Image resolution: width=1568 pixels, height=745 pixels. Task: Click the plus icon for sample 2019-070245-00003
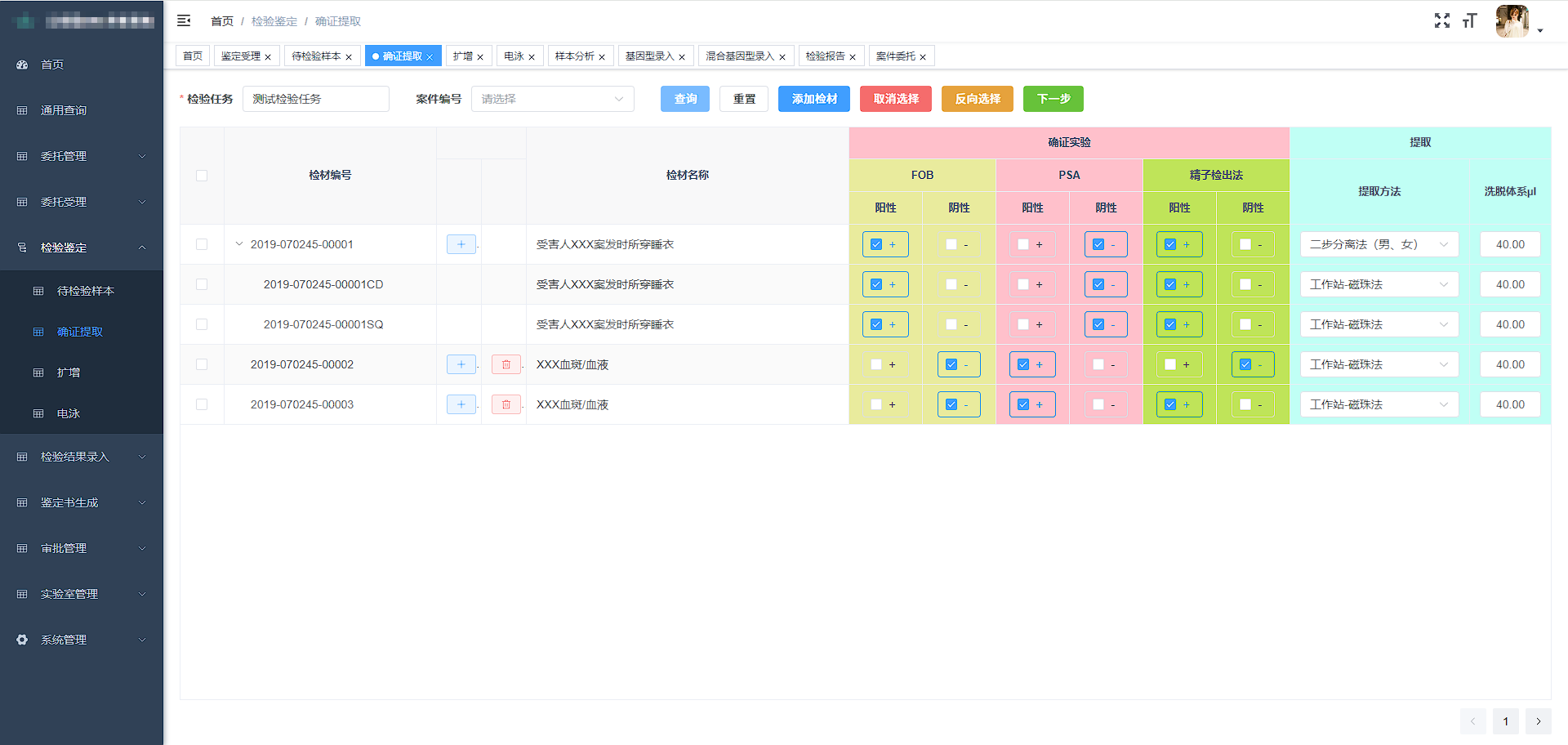[461, 404]
